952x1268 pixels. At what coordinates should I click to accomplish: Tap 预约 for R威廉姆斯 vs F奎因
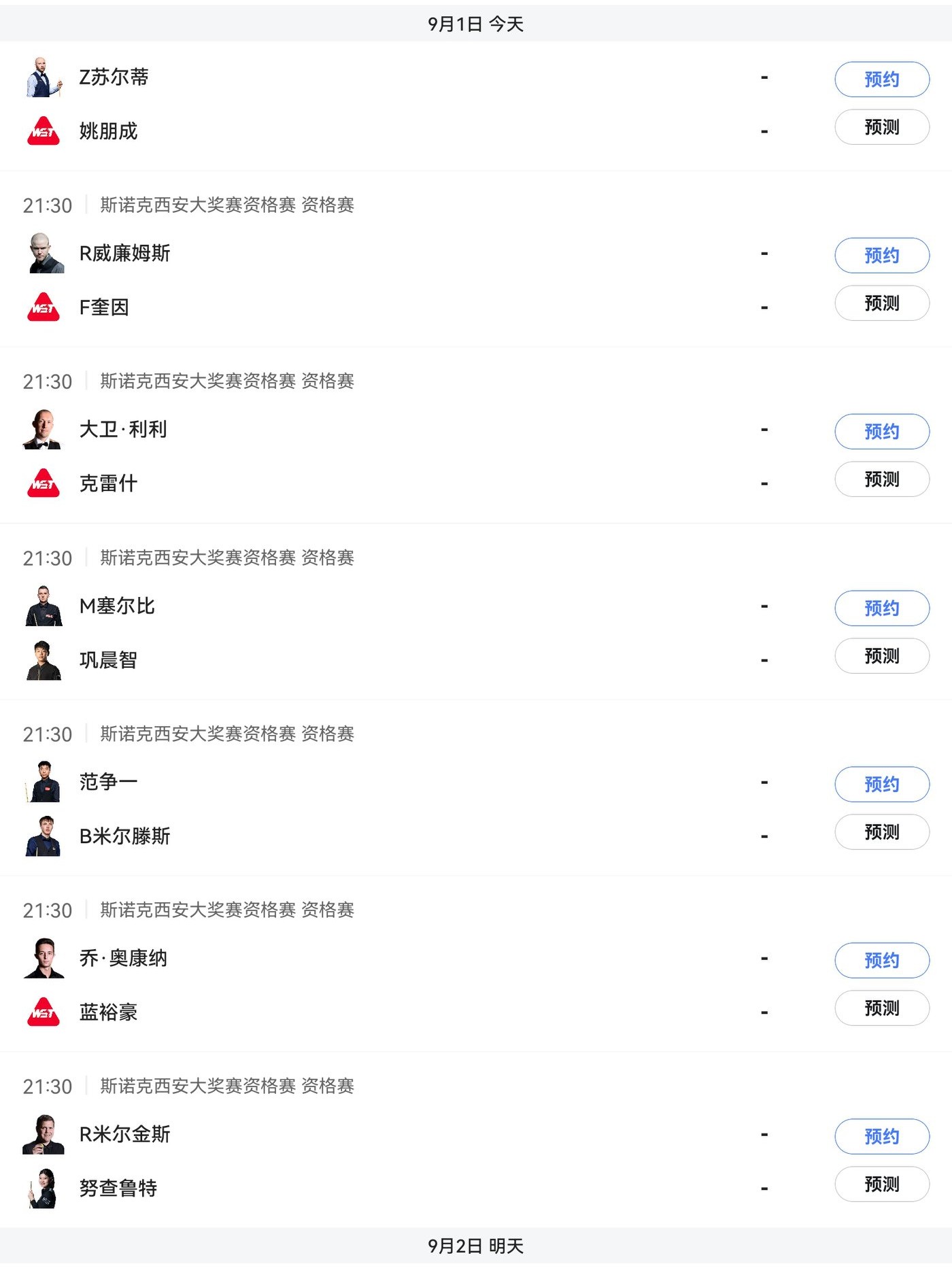pos(882,256)
